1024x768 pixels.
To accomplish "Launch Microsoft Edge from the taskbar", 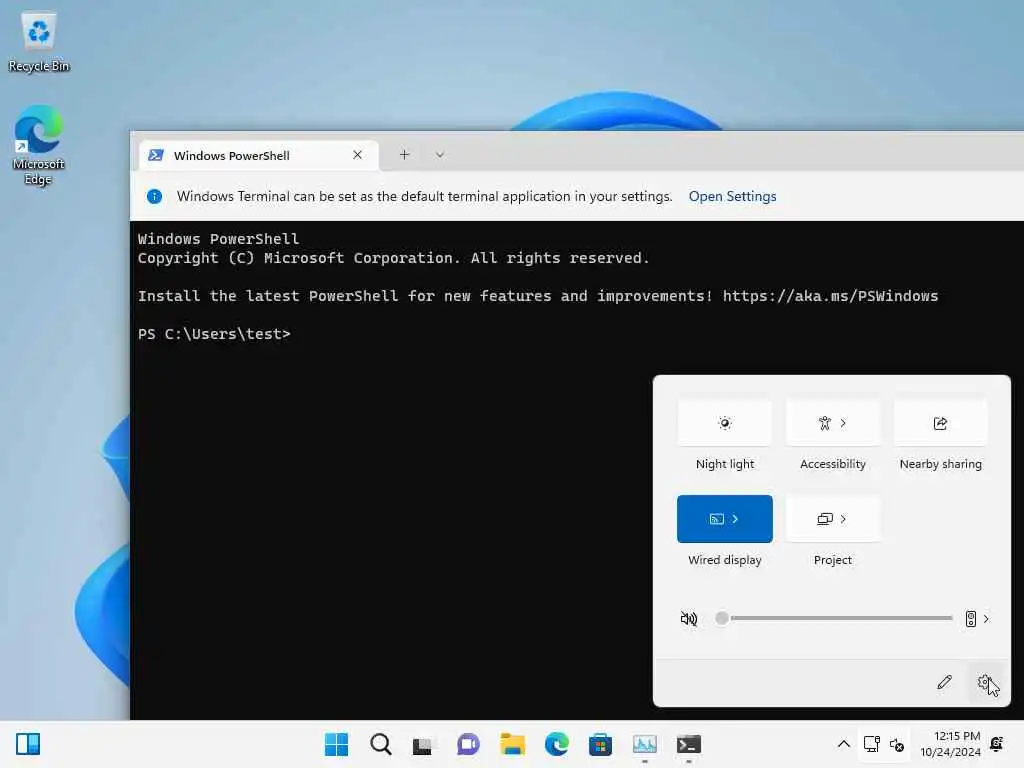I will pos(556,744).
